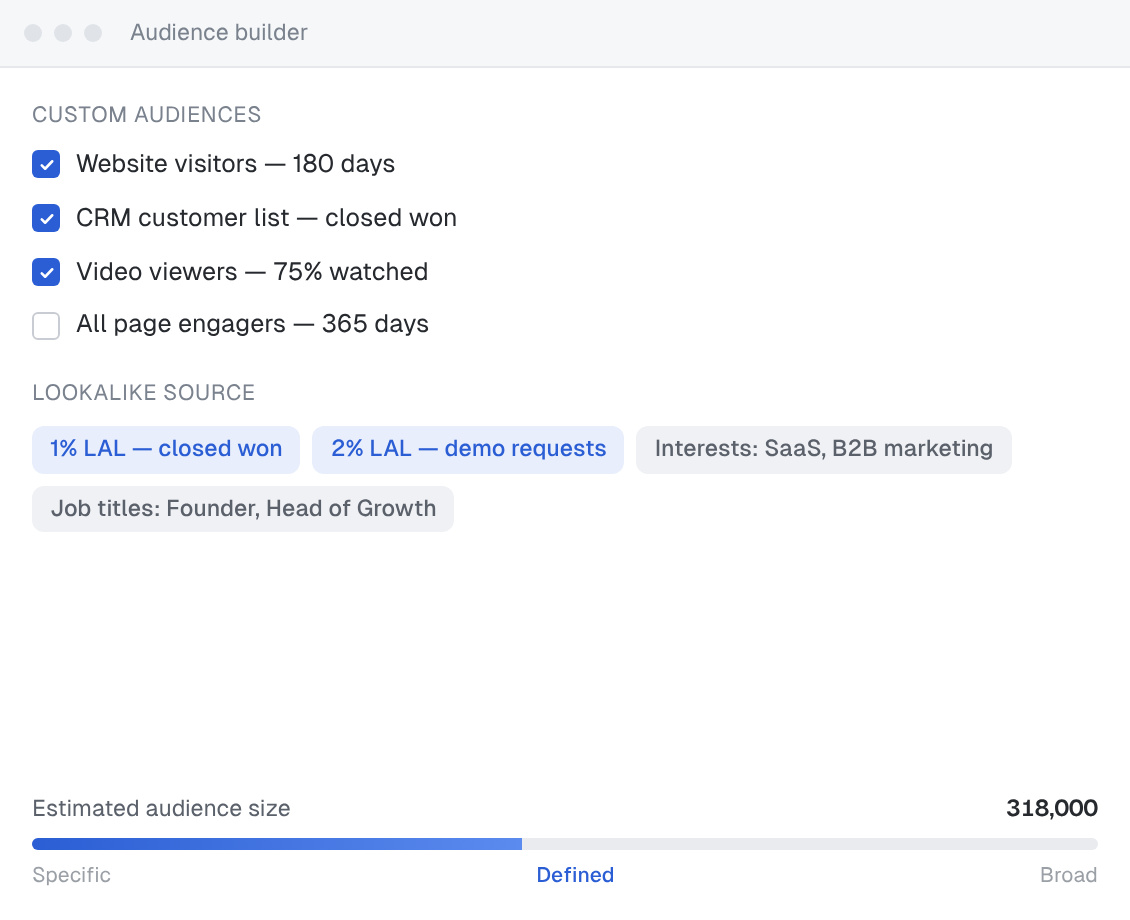This screenshot has width=1130, height=920.
Task: Click the third window control dot
Action: point(93,33)
